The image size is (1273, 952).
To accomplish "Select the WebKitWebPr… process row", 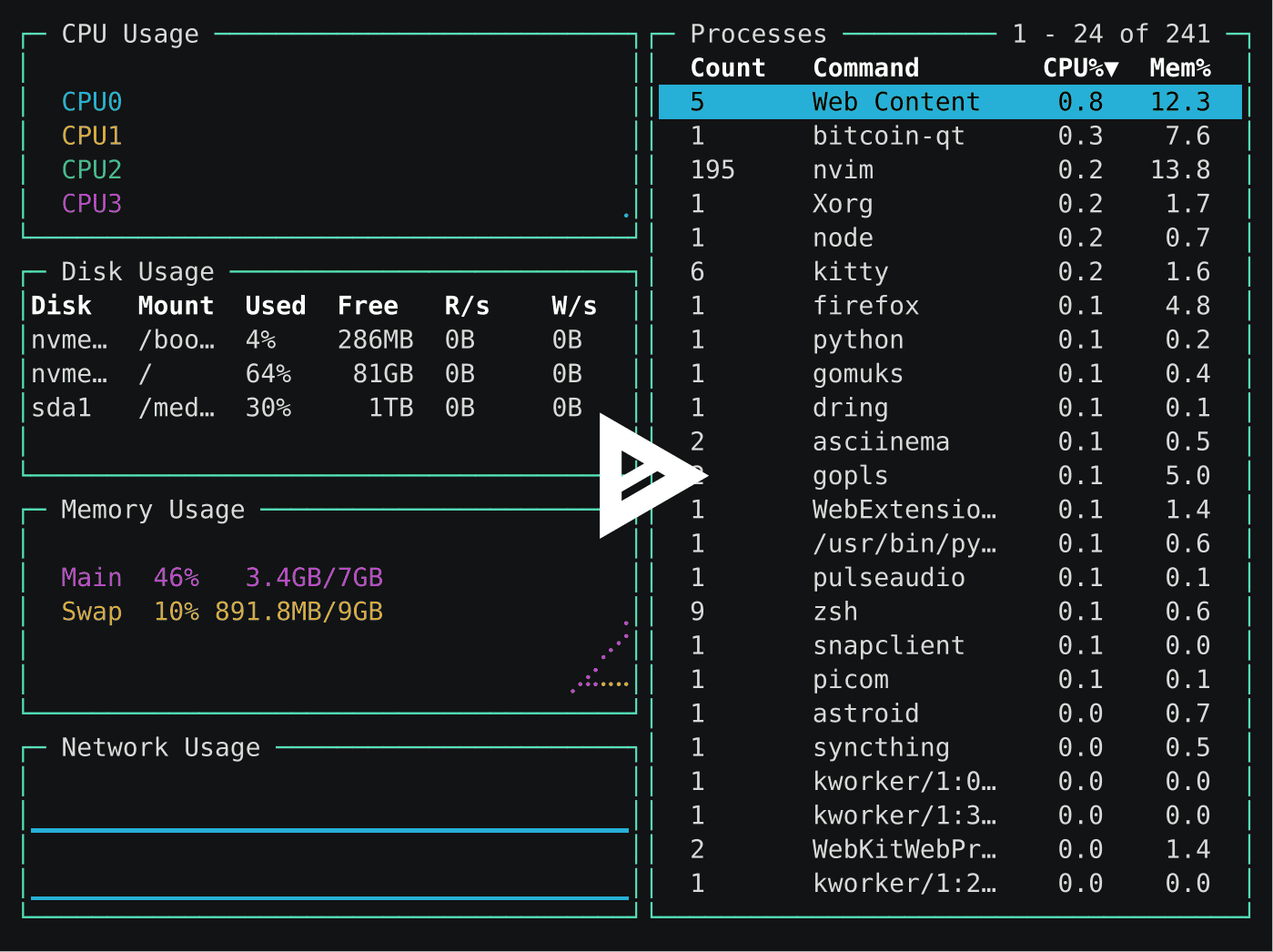I will click(950, 849).
